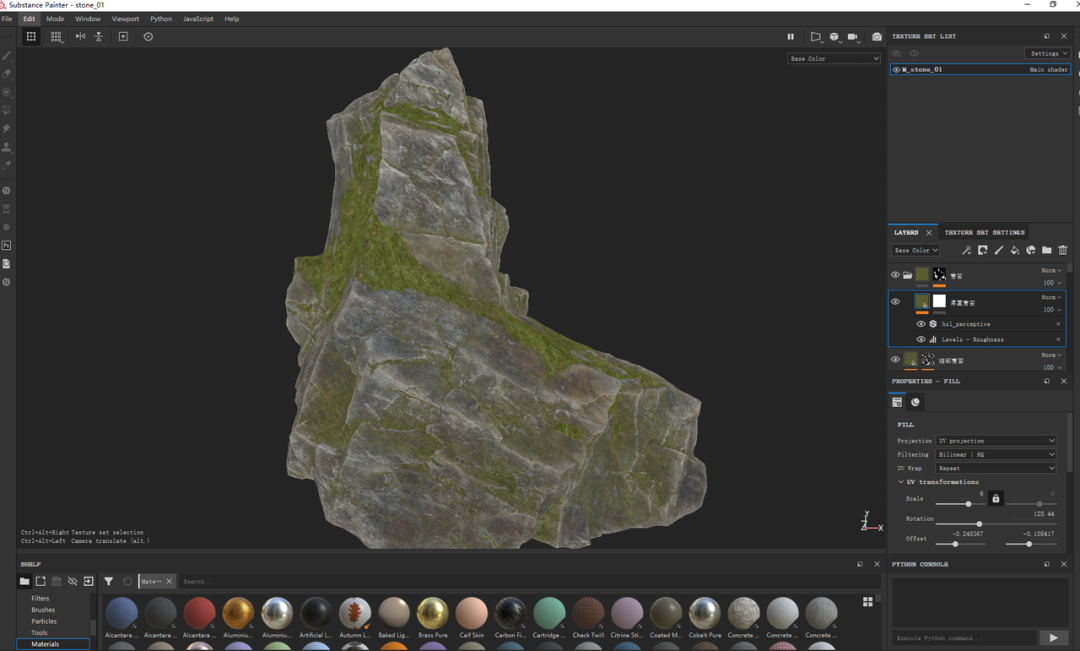Click the Rotation slider handle
Image resolution: width=1080 pixels, height=651 pixels.
pos(979,524)
